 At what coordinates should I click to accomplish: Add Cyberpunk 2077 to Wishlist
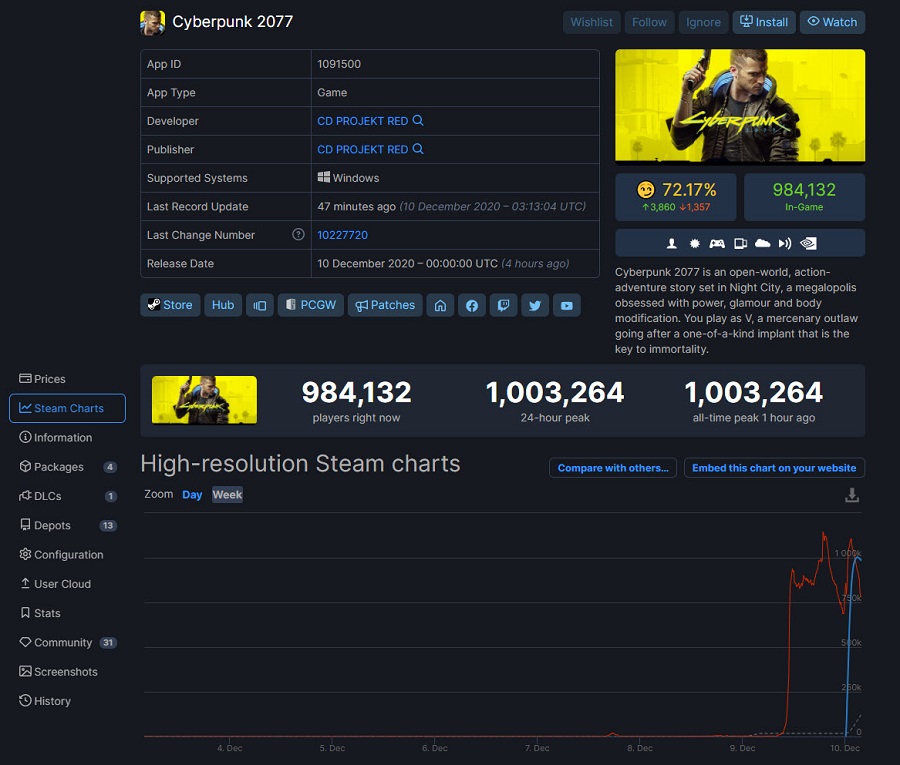pos(591,22)
